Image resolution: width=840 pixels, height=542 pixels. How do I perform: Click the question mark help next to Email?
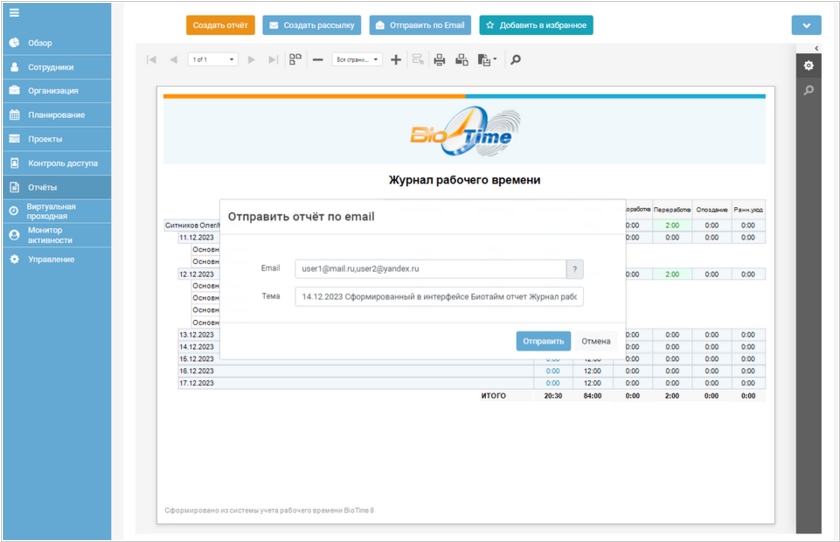tap(575, 269)
